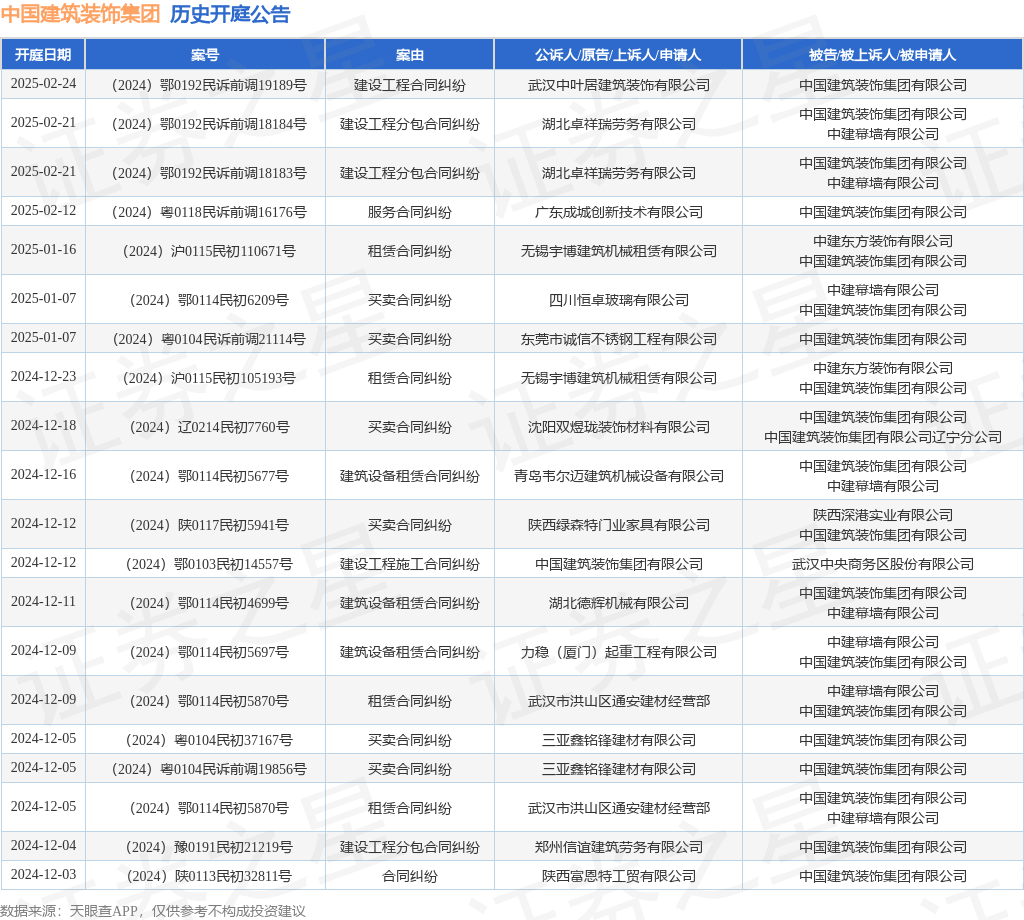The height and width of the screenshot is (920, 1024).
Task: Select the 案由 column header
Action: 409,55
